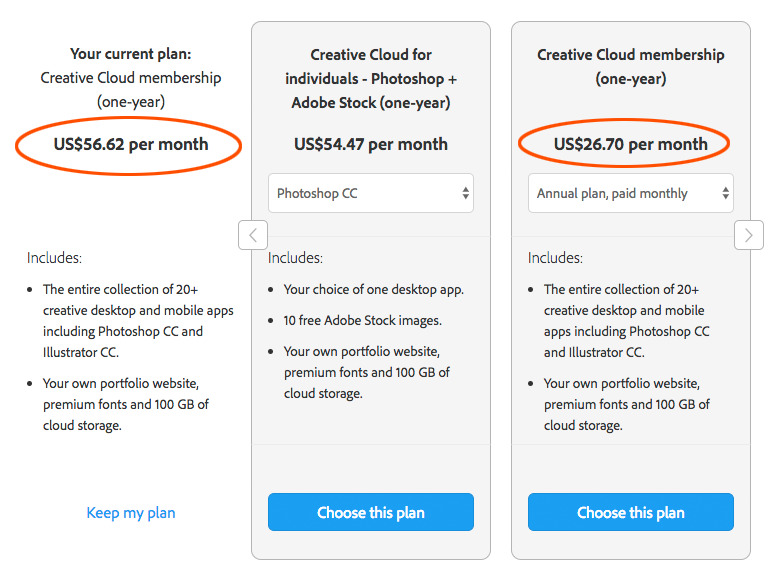Click the Keep my plan link
781x575 pixels.
131,513
